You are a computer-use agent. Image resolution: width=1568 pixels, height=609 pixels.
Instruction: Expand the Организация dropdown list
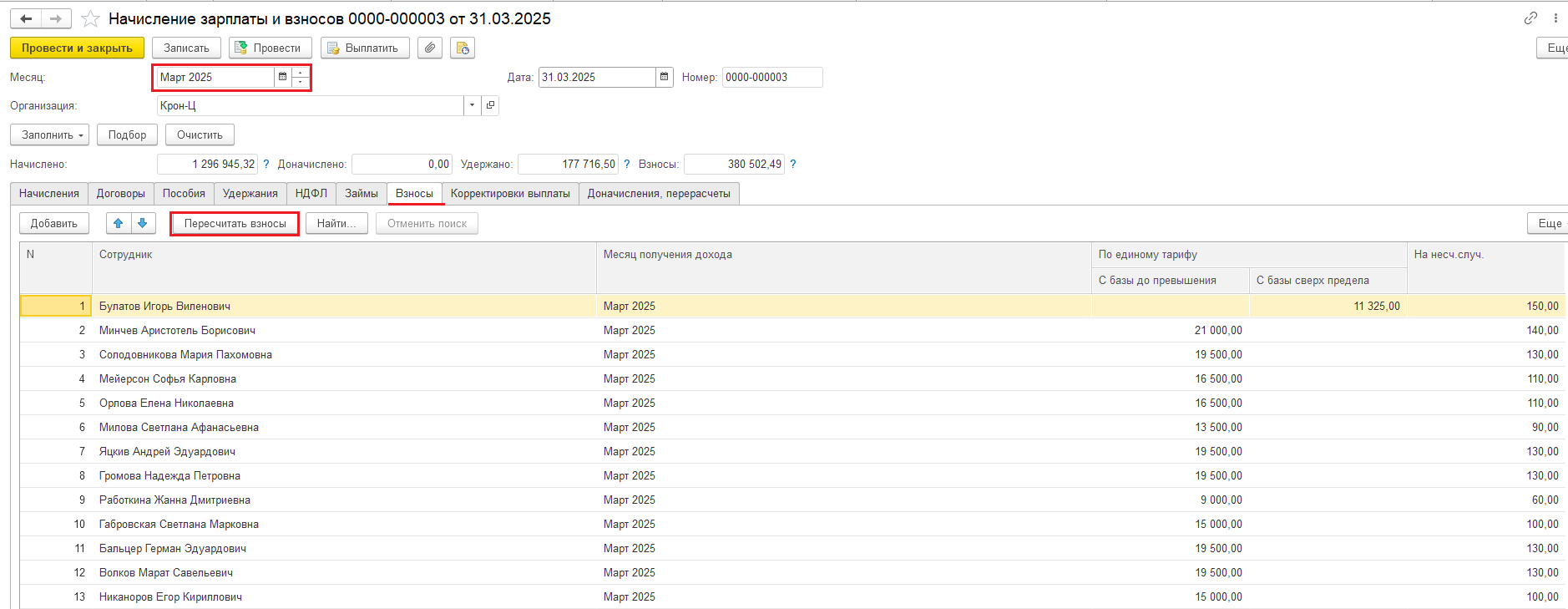(472, 105)
